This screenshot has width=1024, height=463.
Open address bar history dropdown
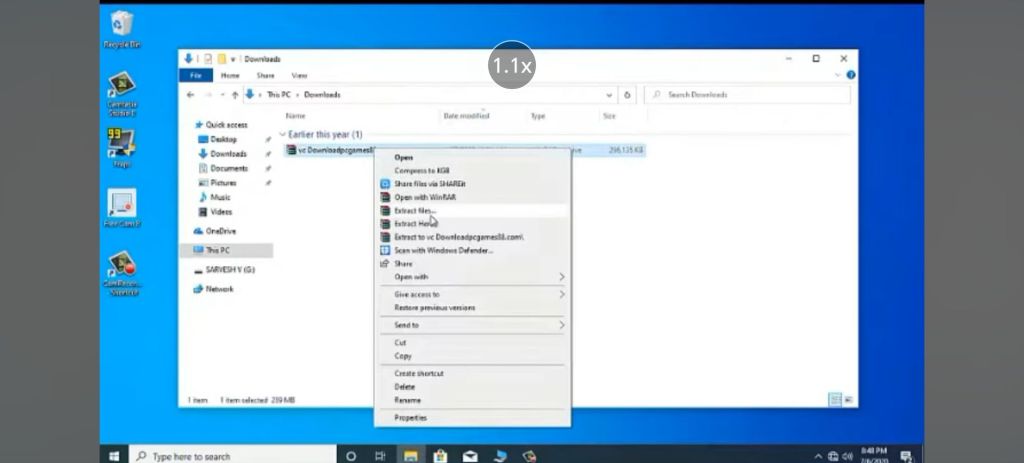click(610, 95)
